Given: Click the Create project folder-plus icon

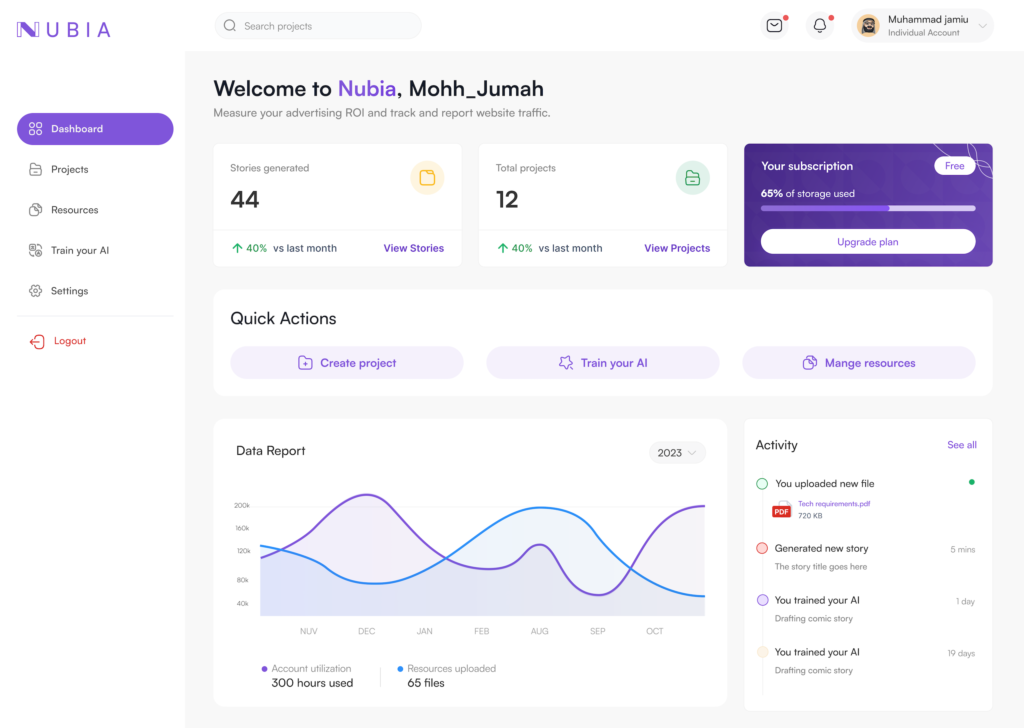Looking at the screenshot, I should pyautogui.click(x=305, y=362).
